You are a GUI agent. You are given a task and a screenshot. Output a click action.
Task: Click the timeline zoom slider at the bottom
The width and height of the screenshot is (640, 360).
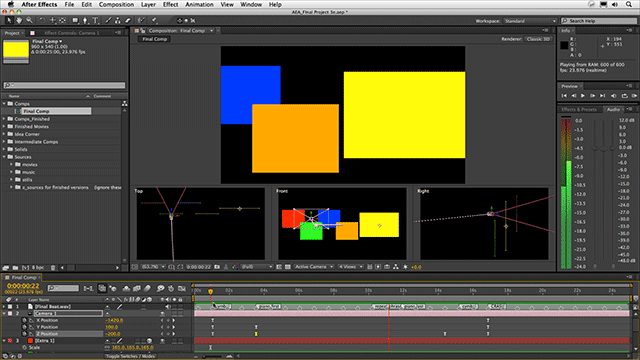(212, 356)
